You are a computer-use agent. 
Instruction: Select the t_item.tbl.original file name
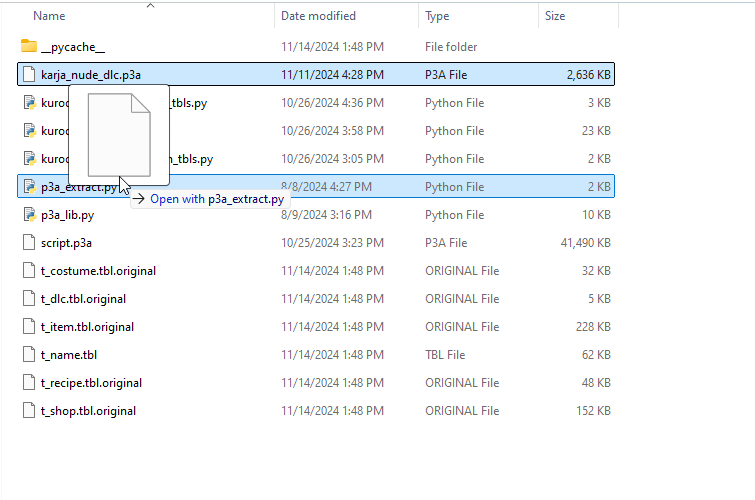click(x=87, y=327)
